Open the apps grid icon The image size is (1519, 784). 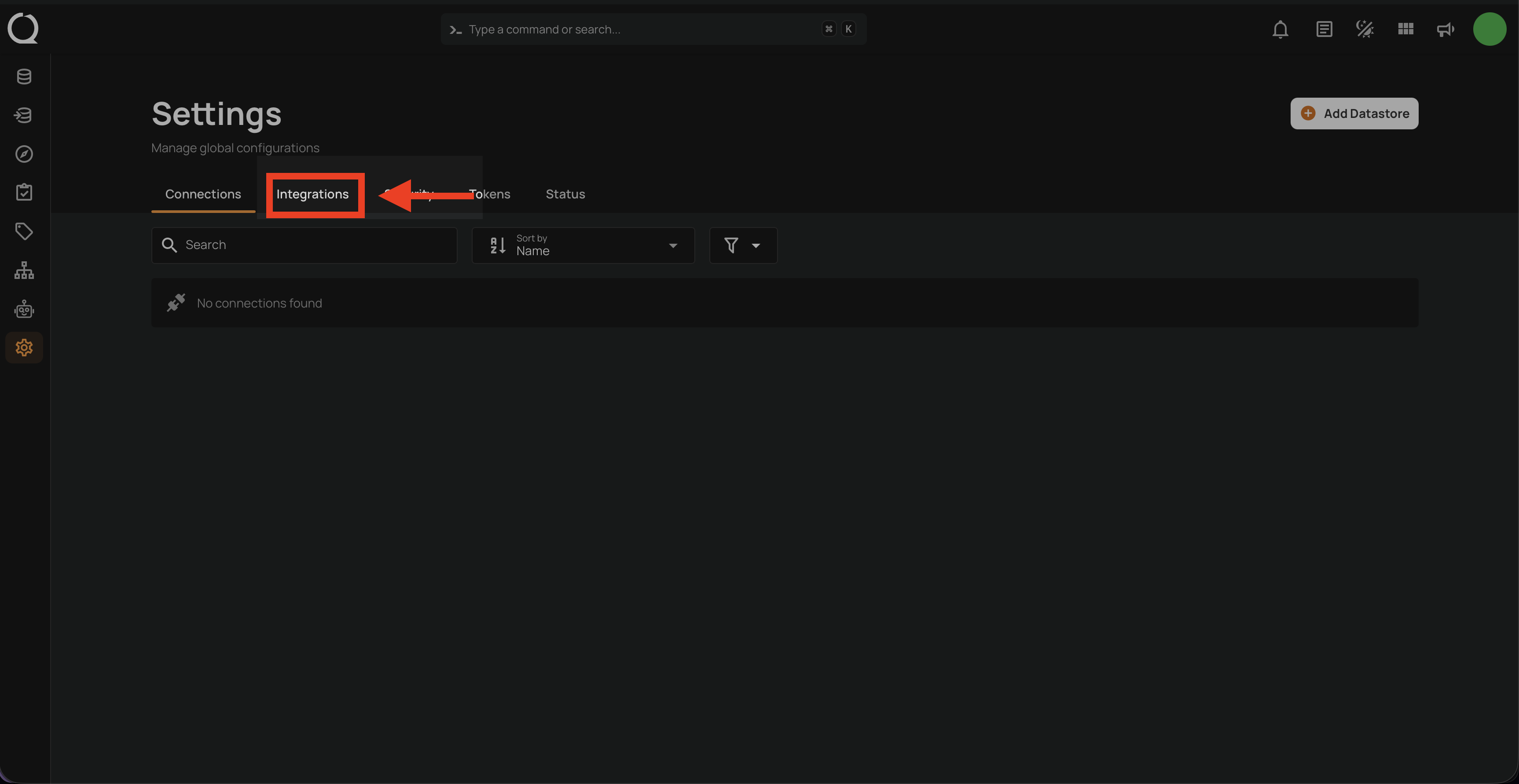(x=1405, y=29)
